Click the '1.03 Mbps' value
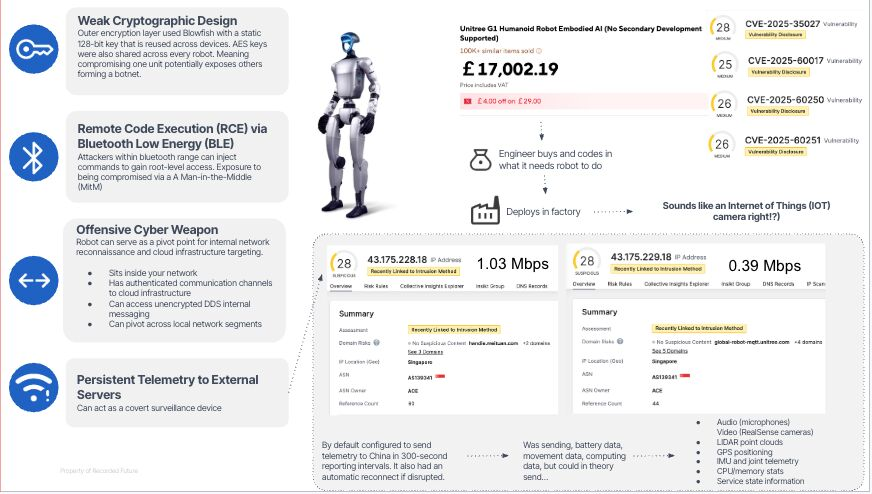The width and height of the screenshot is (872, 494). [x=513, y=264]
